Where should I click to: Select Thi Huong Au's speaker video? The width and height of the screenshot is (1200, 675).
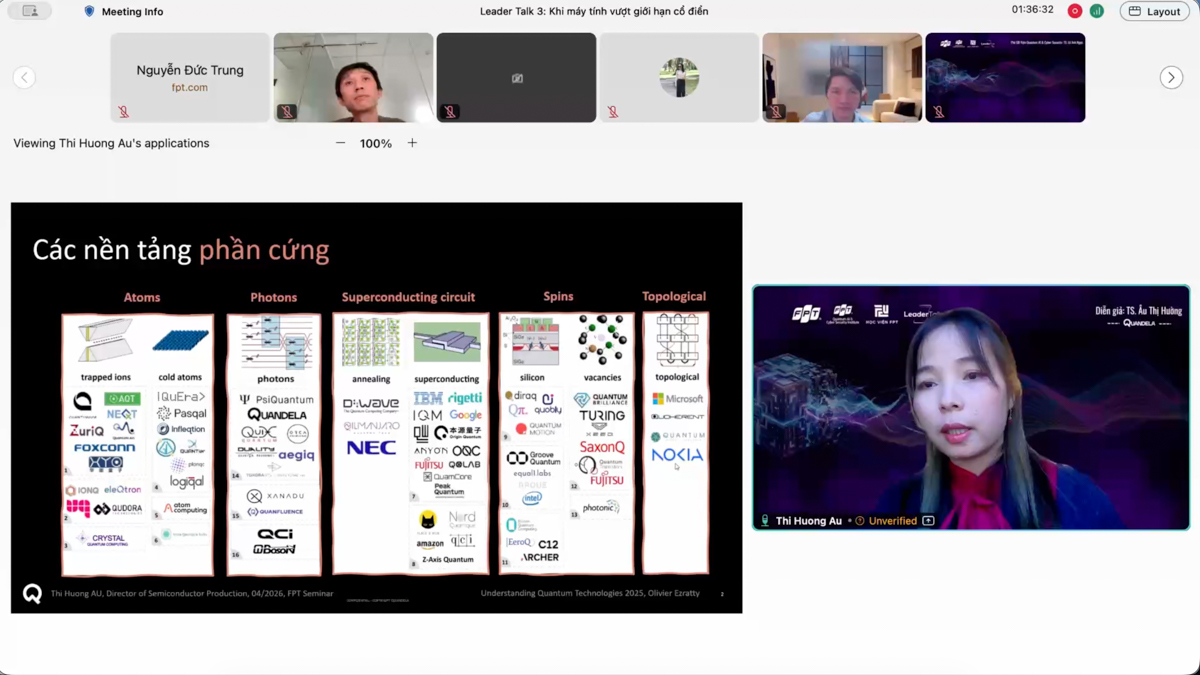970,407
